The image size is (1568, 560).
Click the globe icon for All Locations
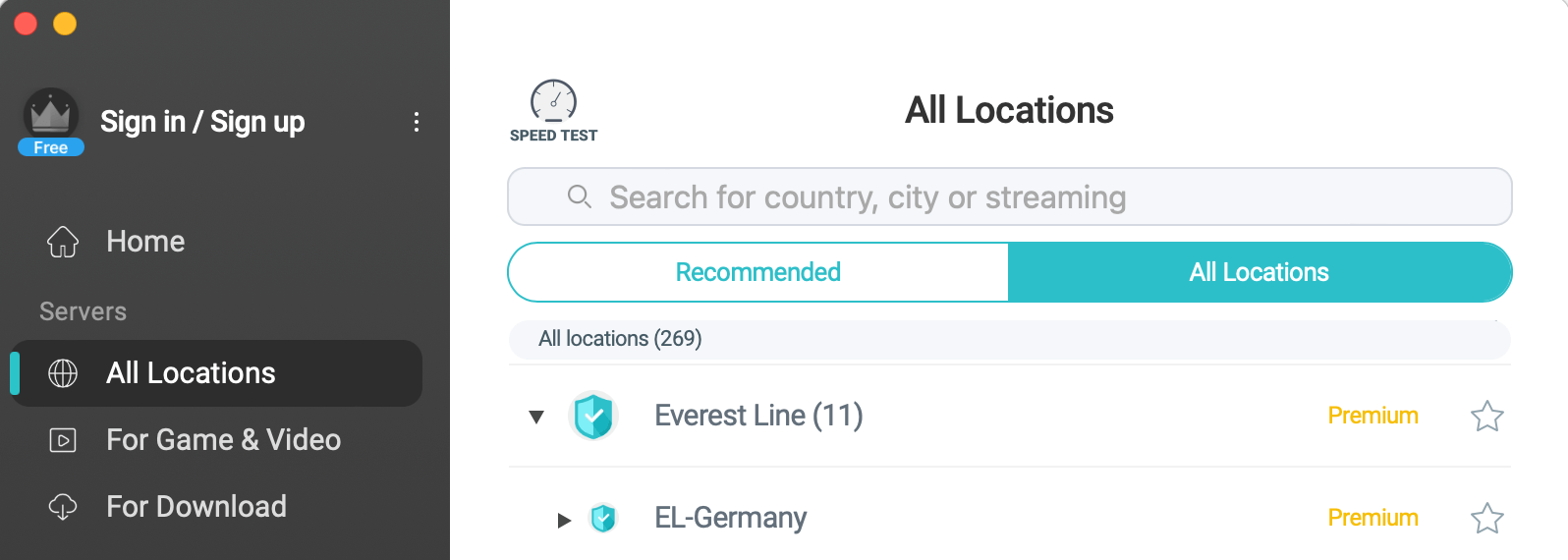(x=63, y=373)
